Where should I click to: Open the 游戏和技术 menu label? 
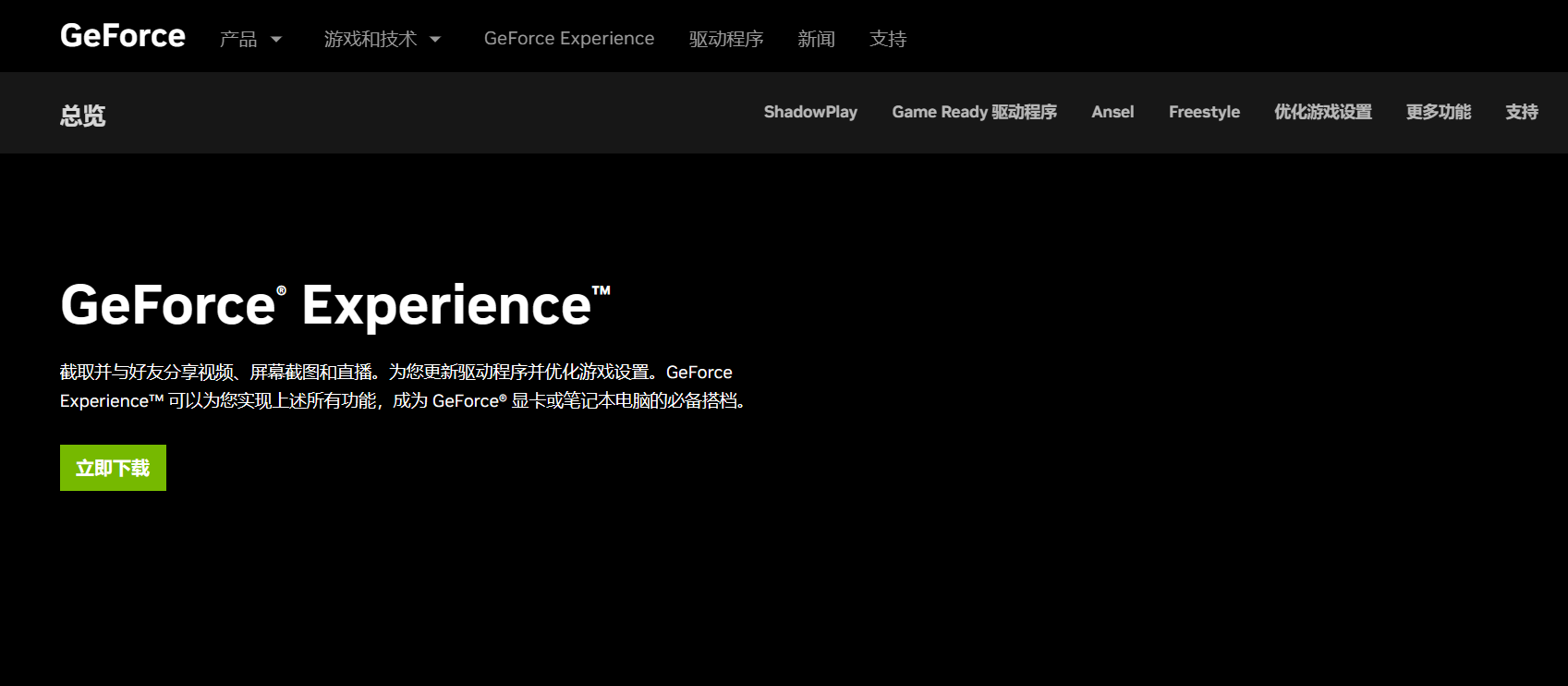point(371,39)
